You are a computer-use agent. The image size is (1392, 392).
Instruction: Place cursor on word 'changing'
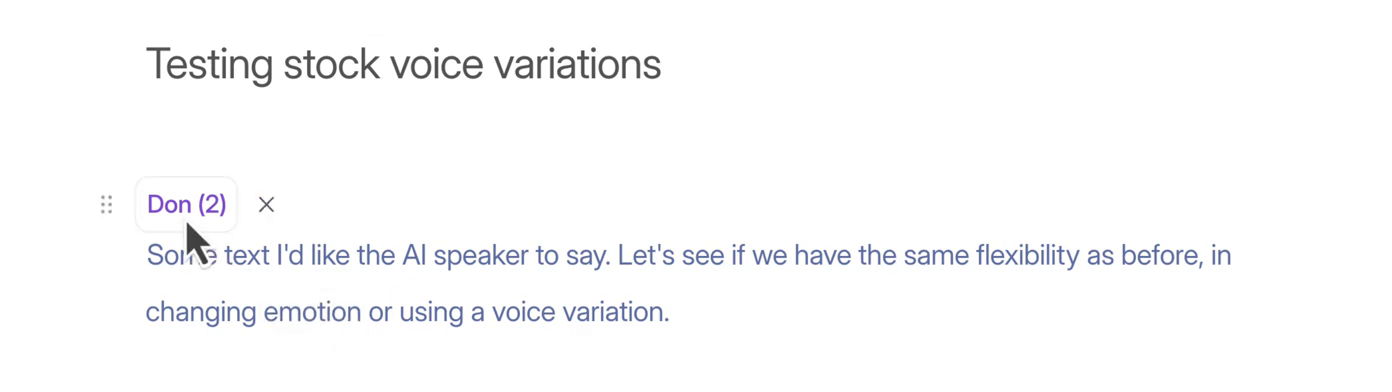pos(201,313)
